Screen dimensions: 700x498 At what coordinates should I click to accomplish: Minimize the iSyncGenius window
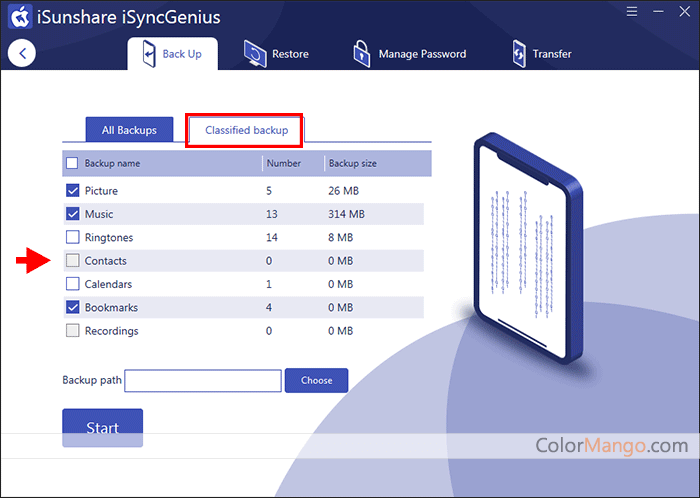[x=656, y=15]
